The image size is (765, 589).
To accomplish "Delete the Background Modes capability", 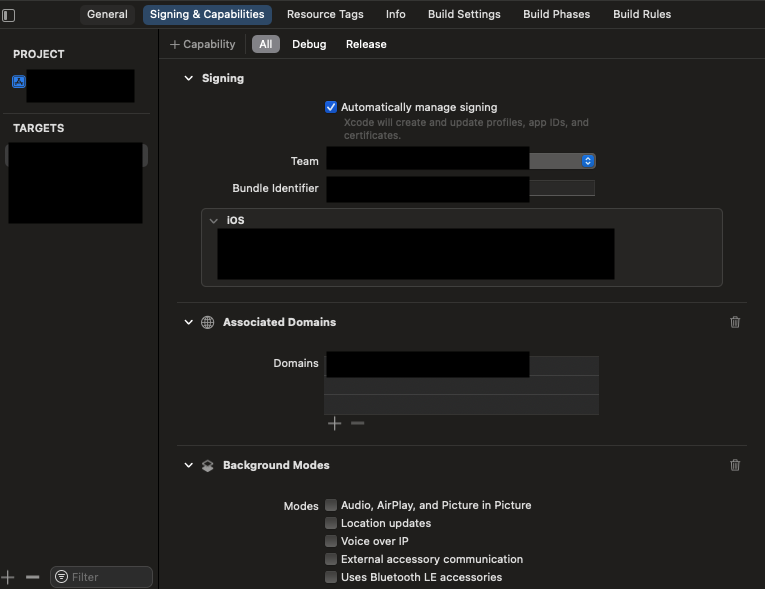I will pos(735,465).
